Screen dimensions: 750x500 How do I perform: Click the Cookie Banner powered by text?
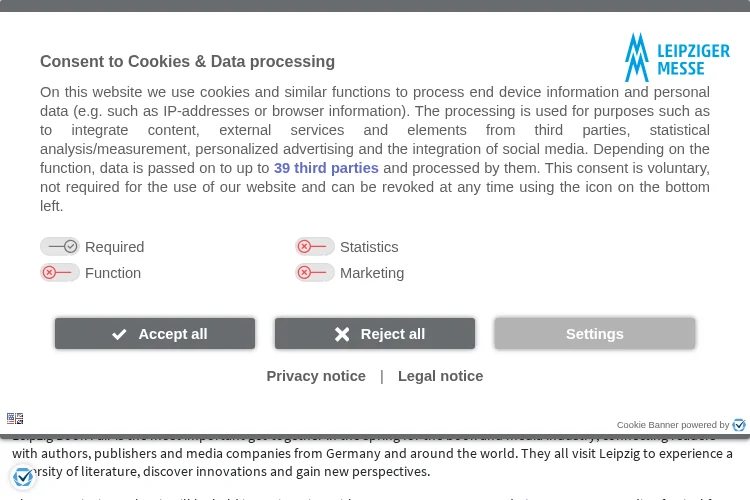[673, 425]
